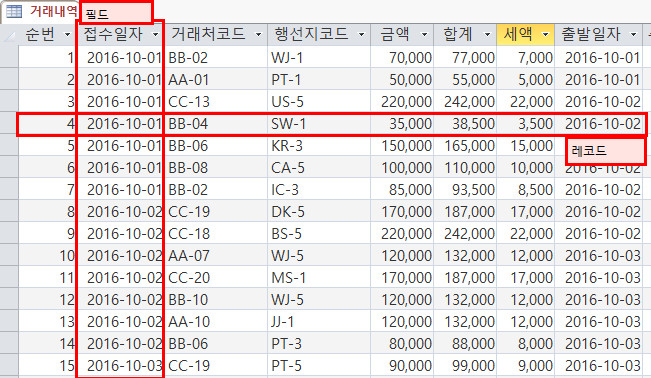
Task: Click the BB-04 client code cell
Action: [216, 123]
